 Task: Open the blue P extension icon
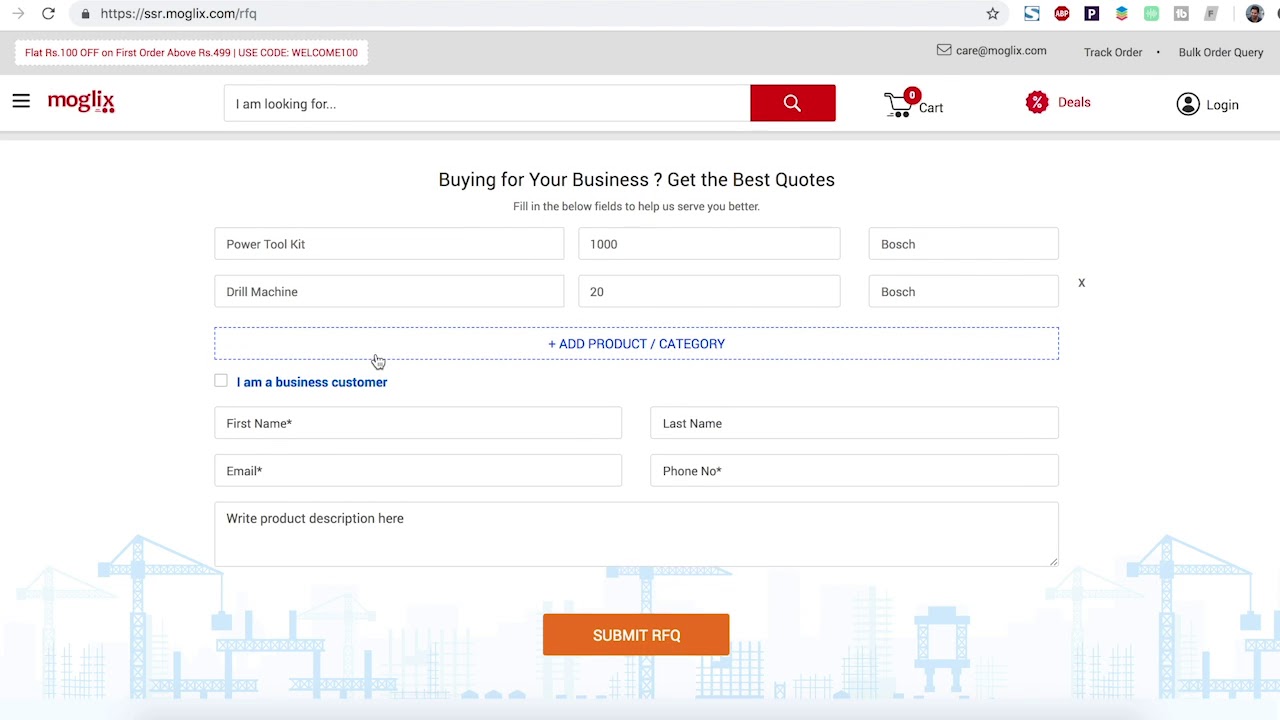point(1092,14)
